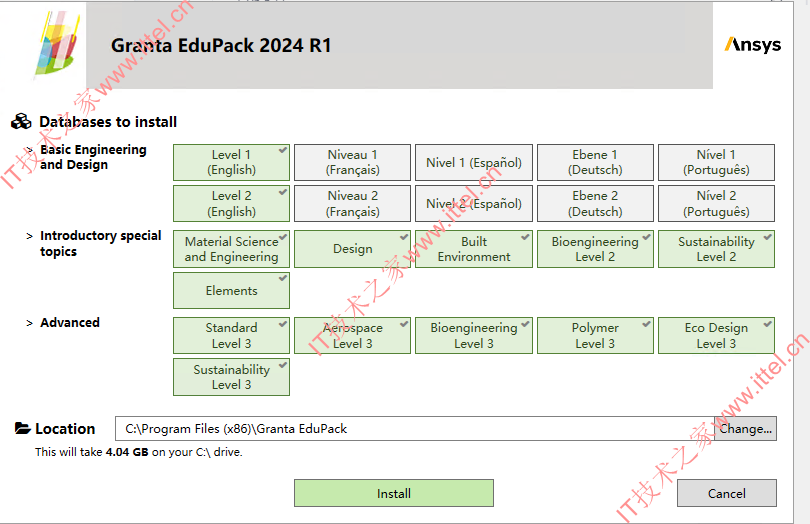Change the install location
The height and width of the screenshot is (524, 810).
point(745,428)
